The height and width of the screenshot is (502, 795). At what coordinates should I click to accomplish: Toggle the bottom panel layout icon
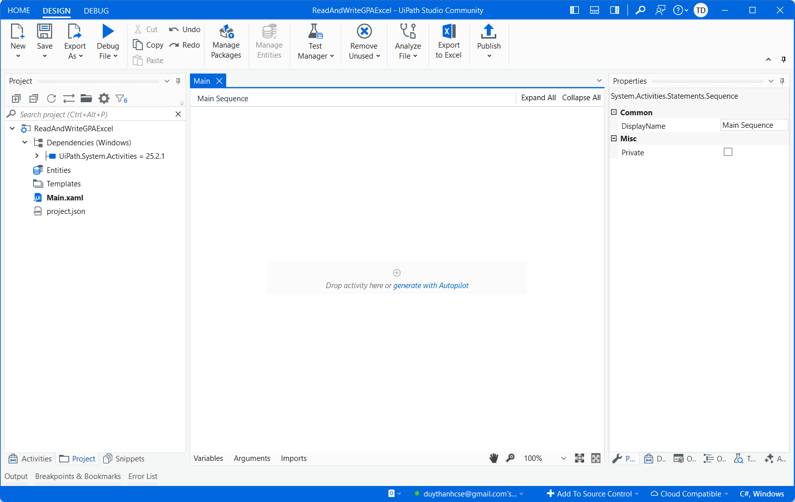[594, 10]
